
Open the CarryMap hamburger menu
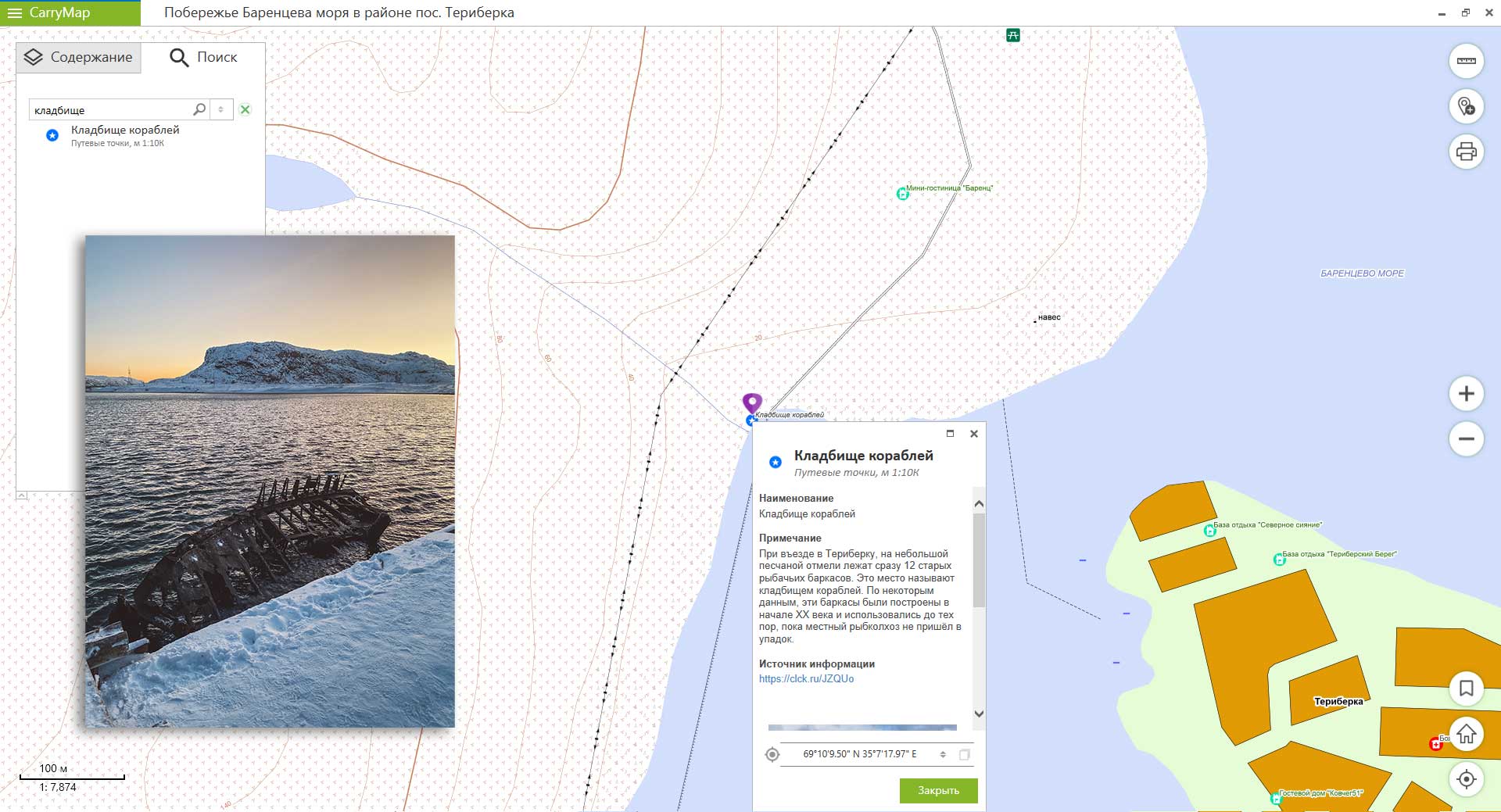14,13
